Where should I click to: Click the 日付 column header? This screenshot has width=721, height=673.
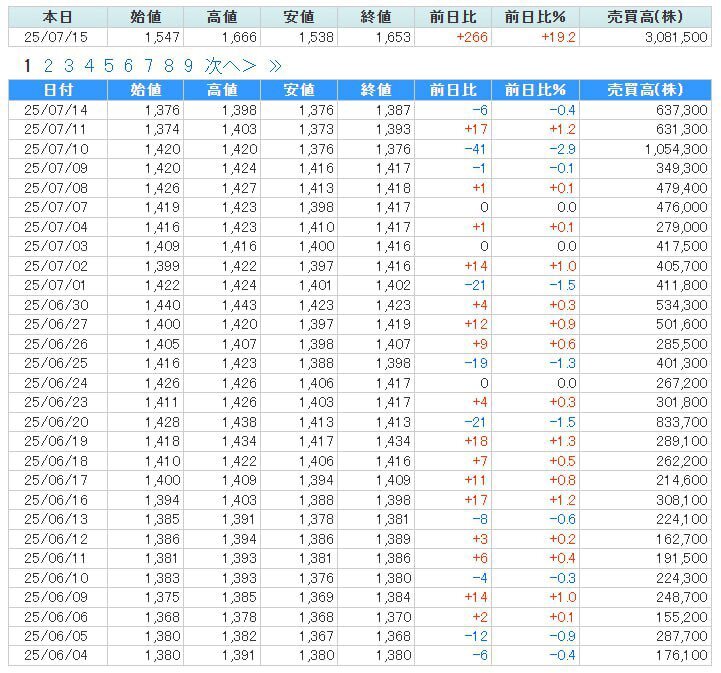pyautogui.click(x=58, y=90)
